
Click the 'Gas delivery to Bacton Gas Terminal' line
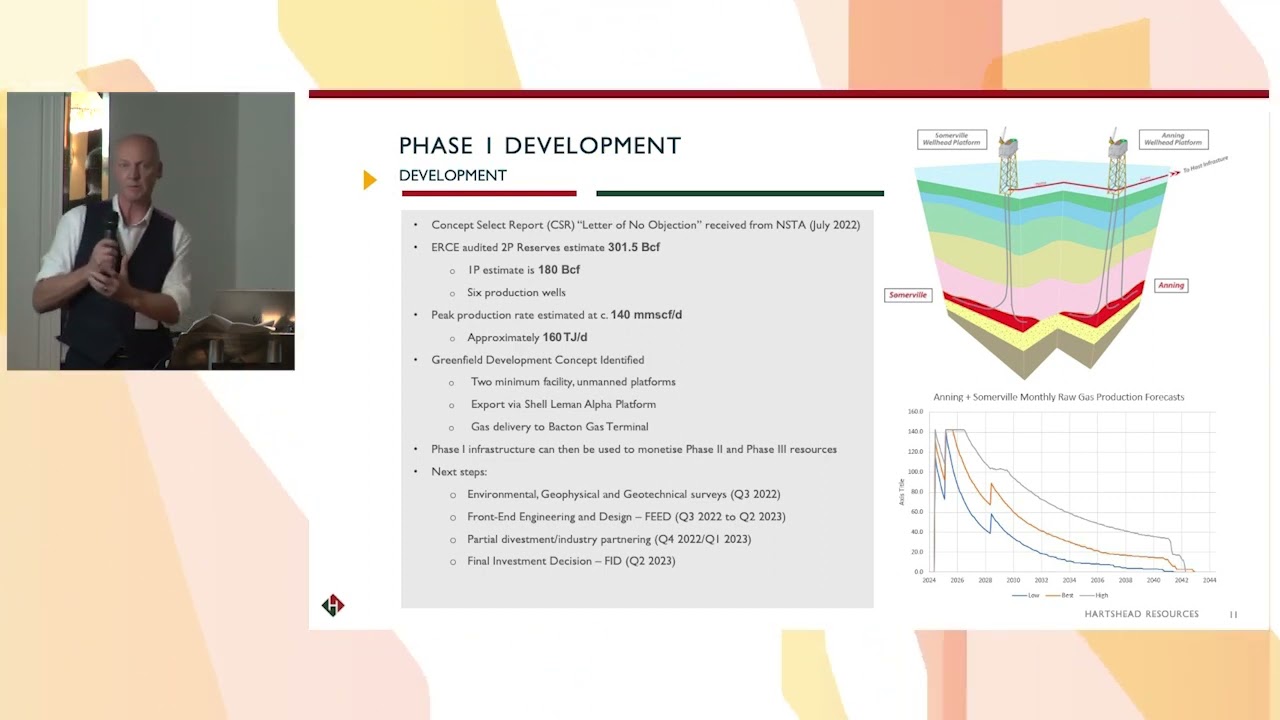tap(559, 427)
